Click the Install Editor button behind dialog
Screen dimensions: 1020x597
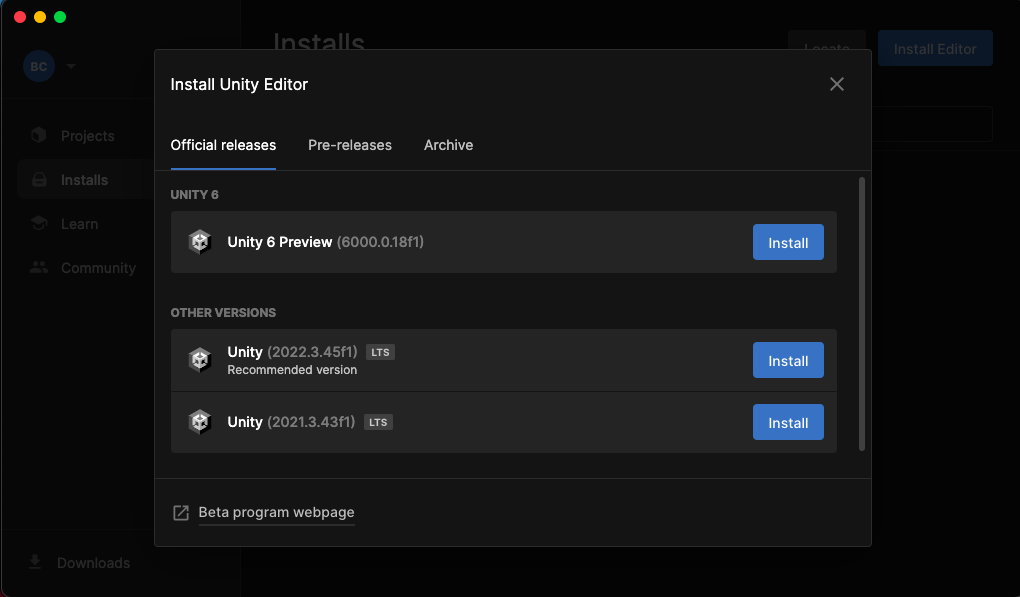[x=935, y=49]
